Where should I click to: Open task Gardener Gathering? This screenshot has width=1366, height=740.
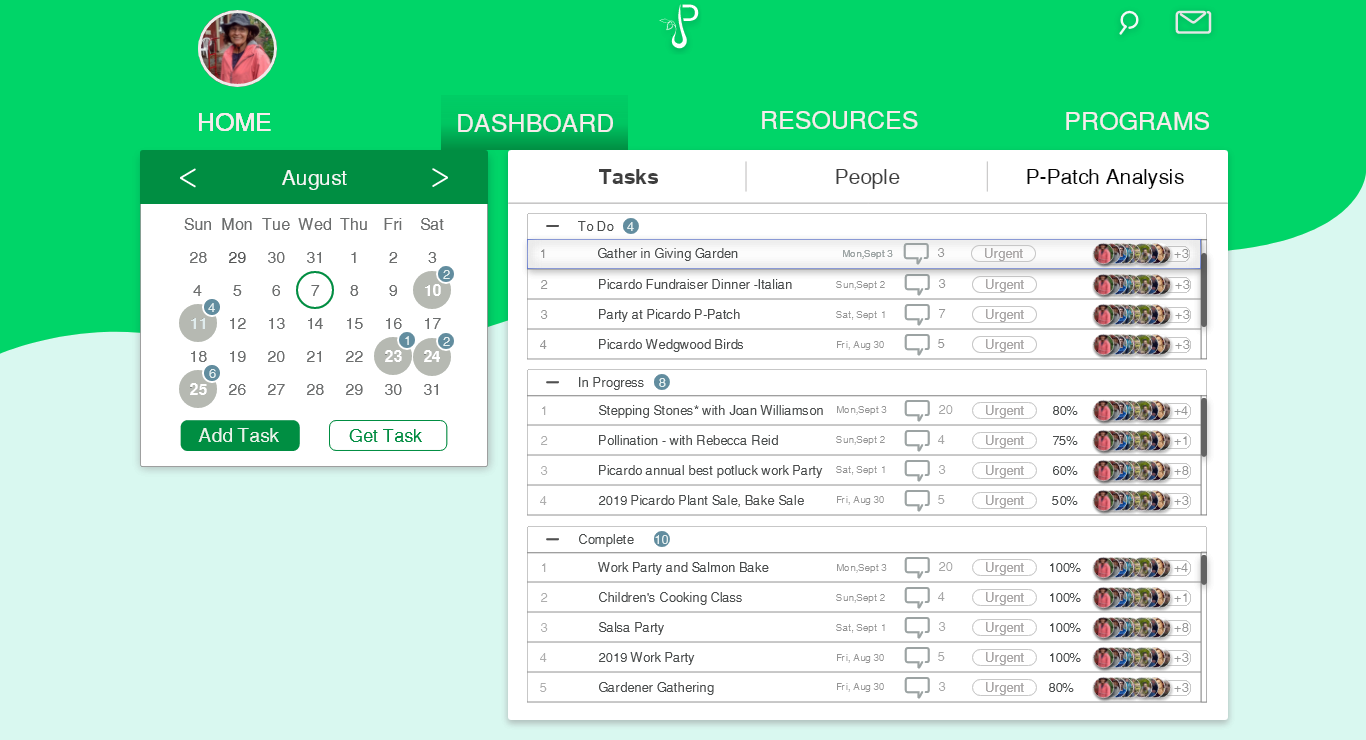656,688
